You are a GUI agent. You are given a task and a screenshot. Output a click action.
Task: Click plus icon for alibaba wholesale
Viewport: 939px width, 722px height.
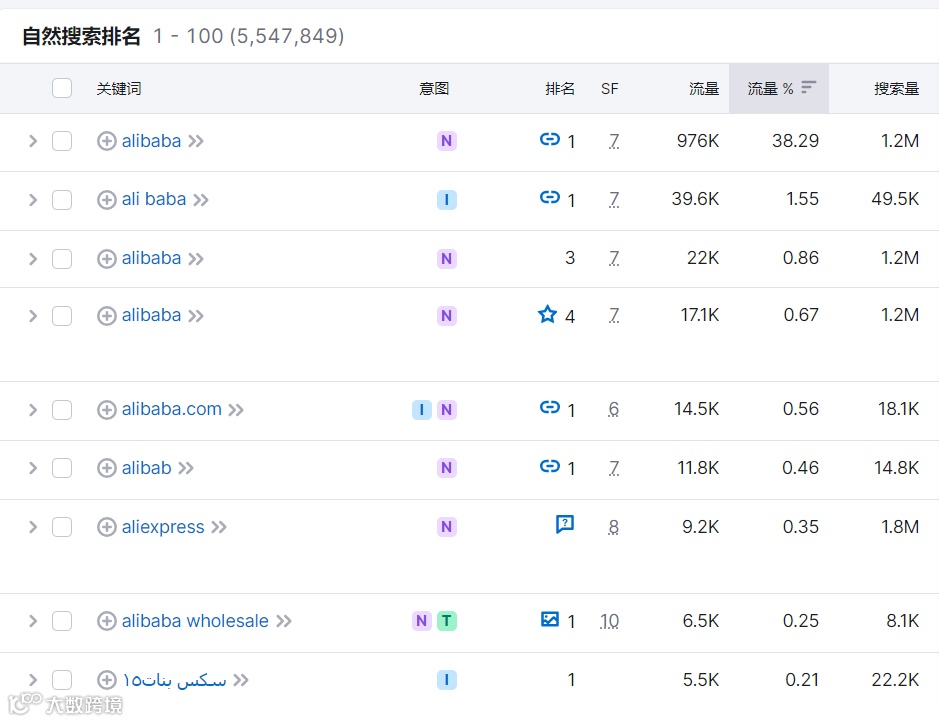pyautogui.click(x=107, y=621)
